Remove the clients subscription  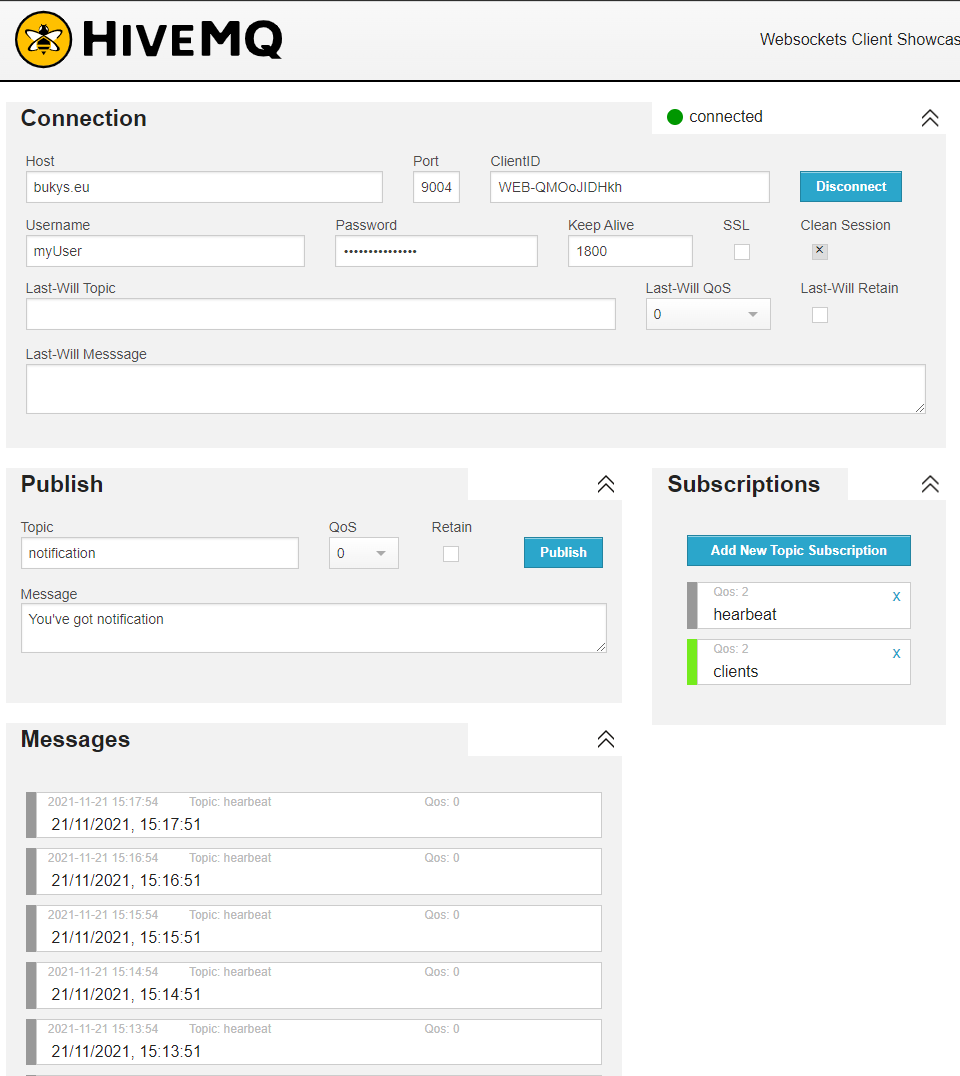(896, 653)
